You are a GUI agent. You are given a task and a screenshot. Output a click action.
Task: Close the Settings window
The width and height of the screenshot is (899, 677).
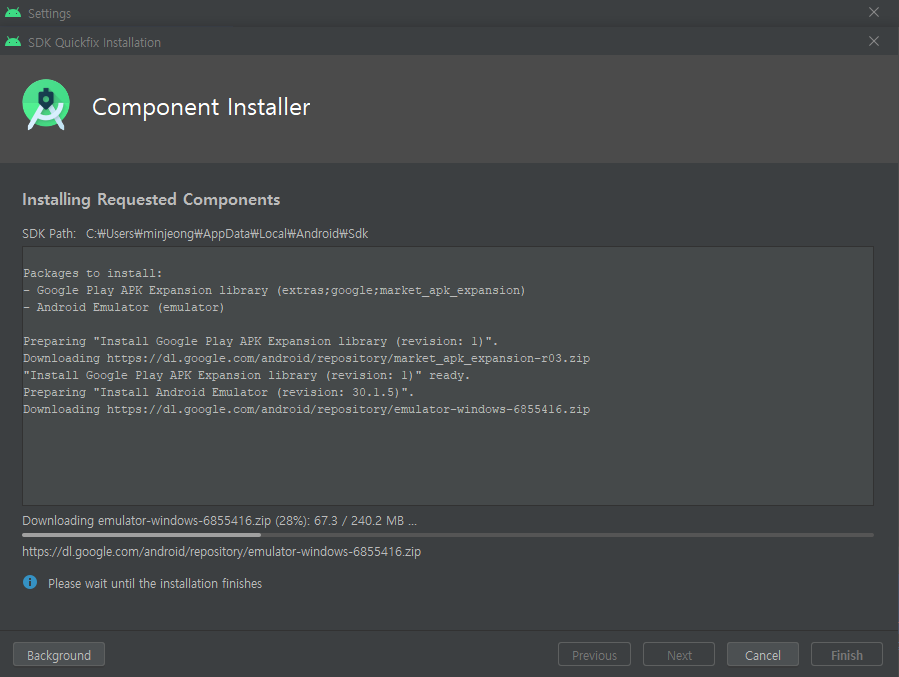pos(874,12)
